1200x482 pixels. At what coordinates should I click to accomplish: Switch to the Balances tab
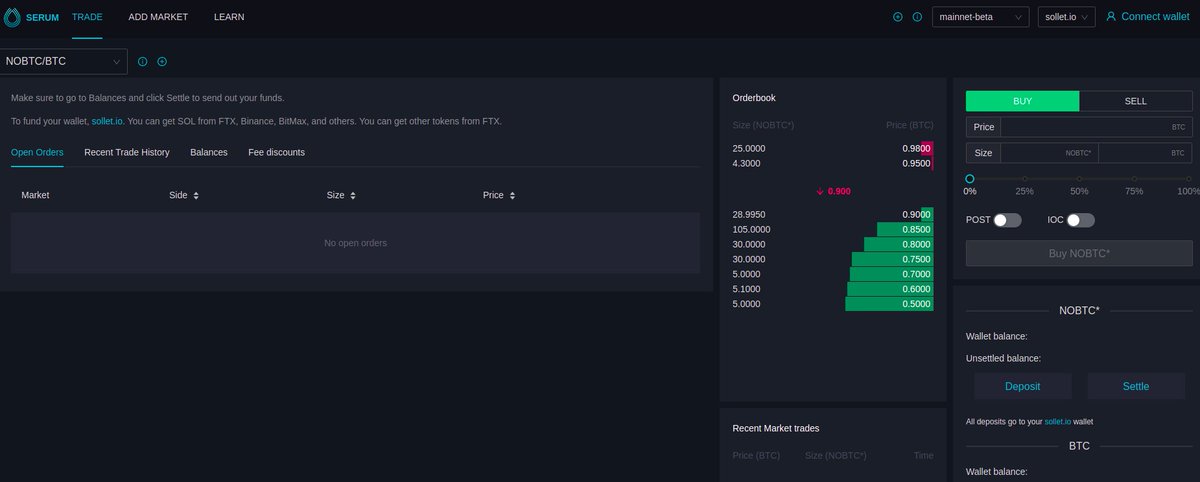[209, 152]
